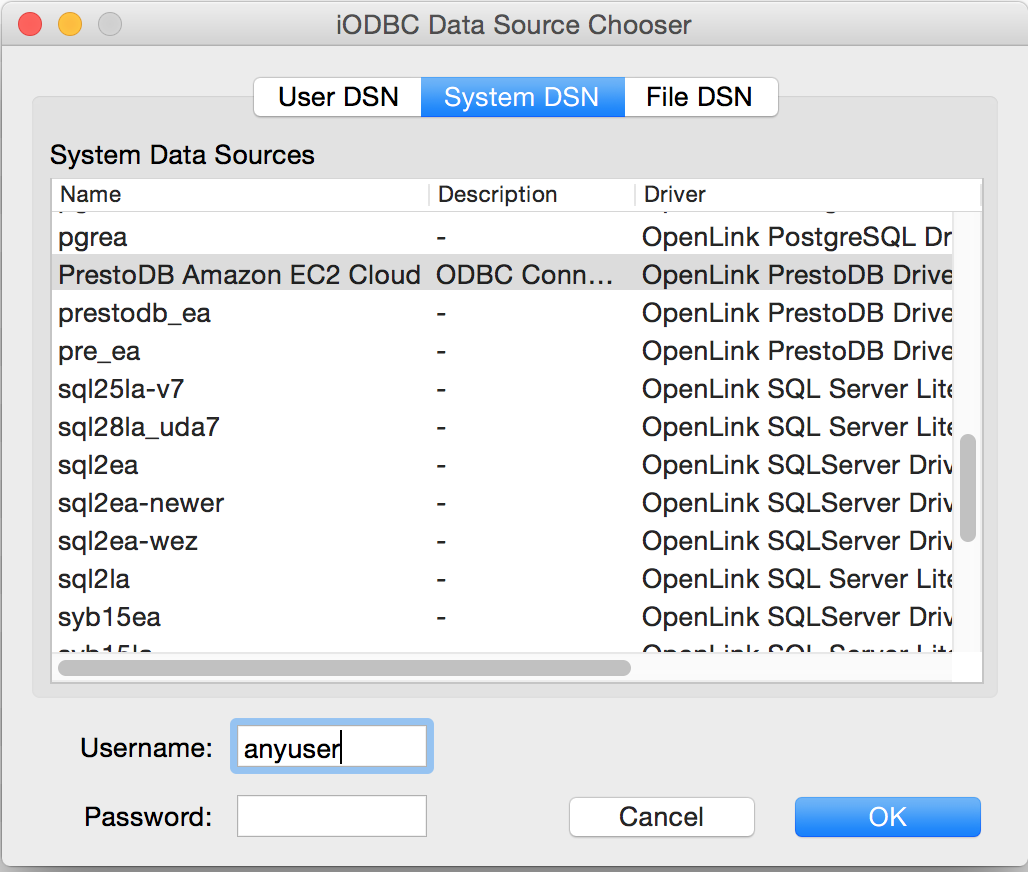Select the sql25la-v7 data source
1028x872 pixels.
pyautogui.click(x=502, y=389)
